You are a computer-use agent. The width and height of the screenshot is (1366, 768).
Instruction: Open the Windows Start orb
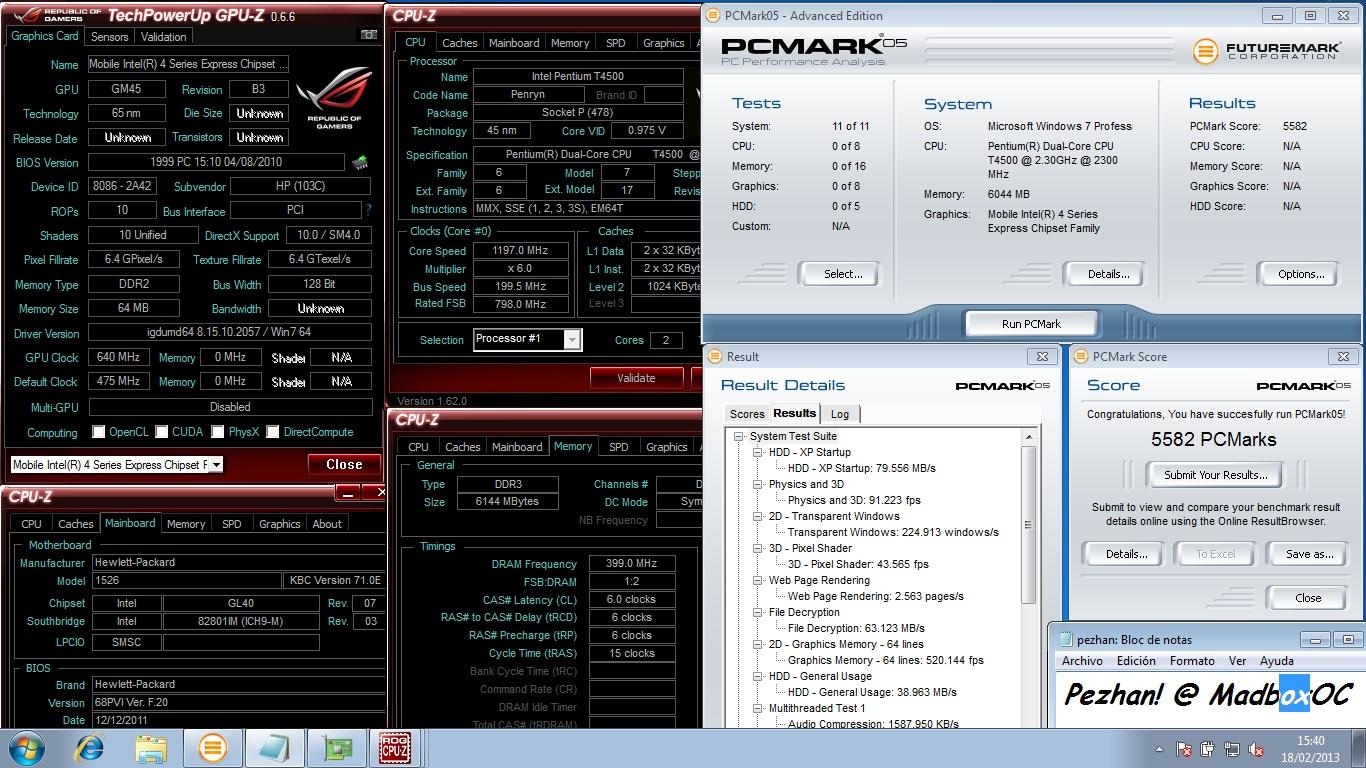point(26,747)
